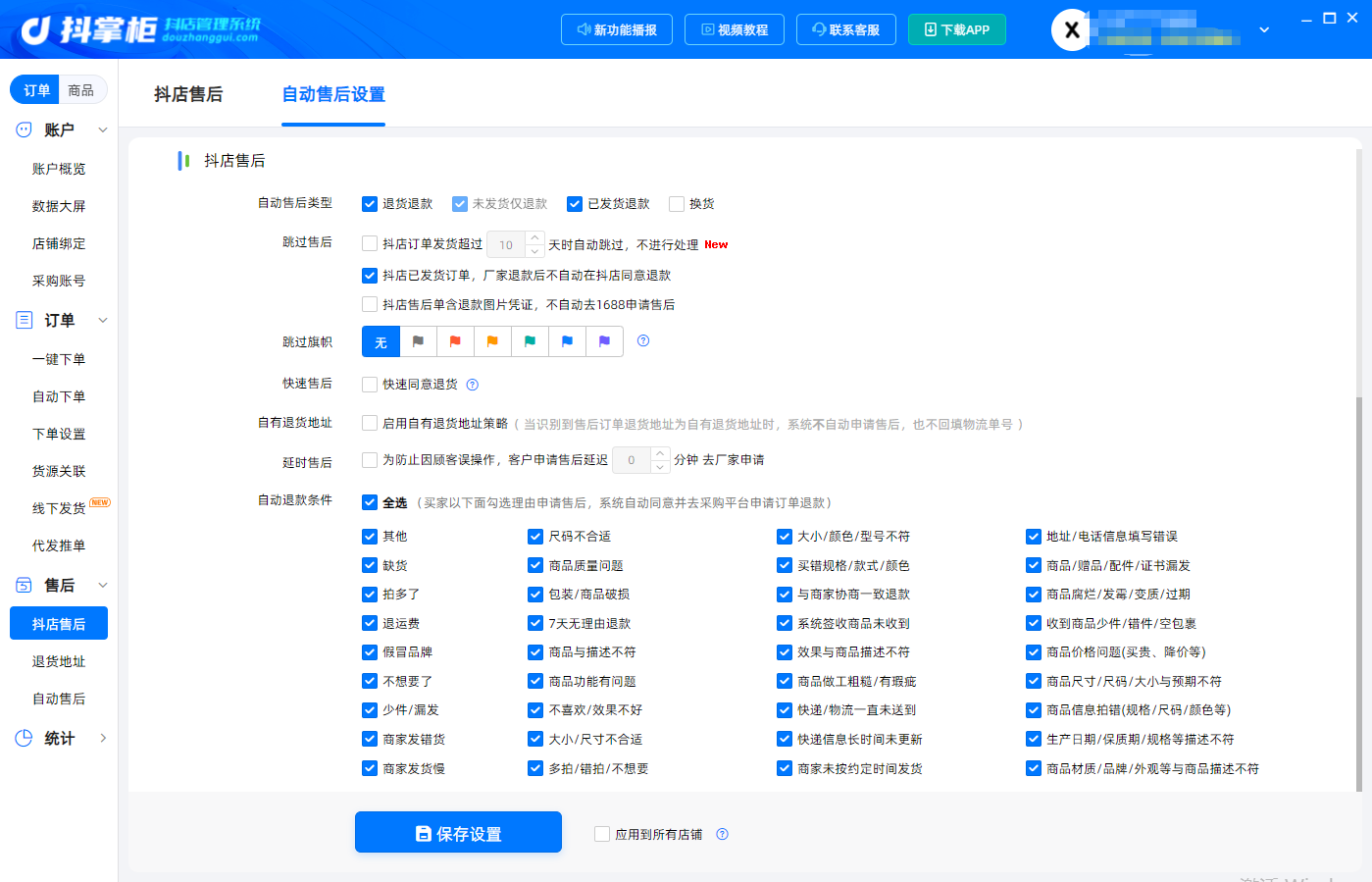Screen dimensions: 1372x882
Task: Click the 抖掌柜 logo icon
Action: tap(35, 30)
